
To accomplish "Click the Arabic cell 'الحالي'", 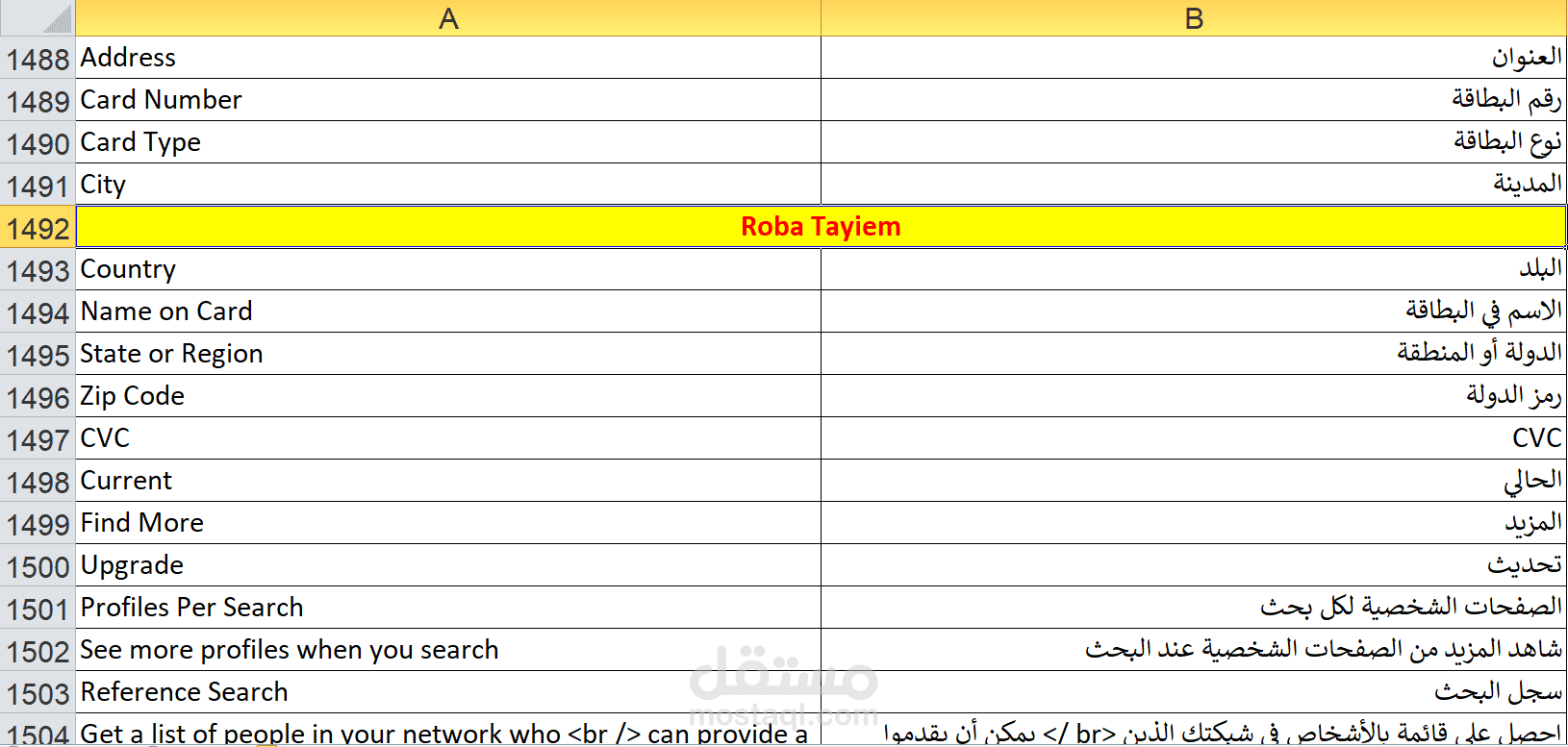I will coord(1194,482).
